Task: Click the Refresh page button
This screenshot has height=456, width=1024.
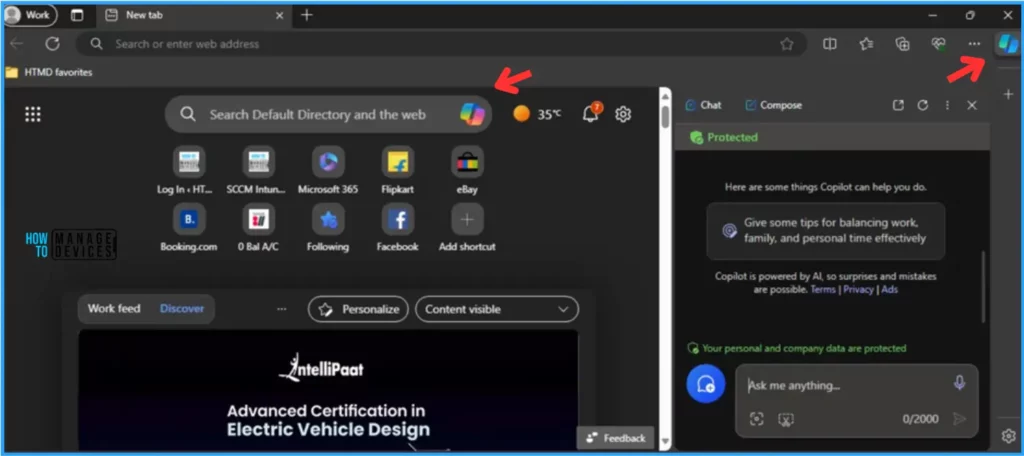Action: pos(52,44)
